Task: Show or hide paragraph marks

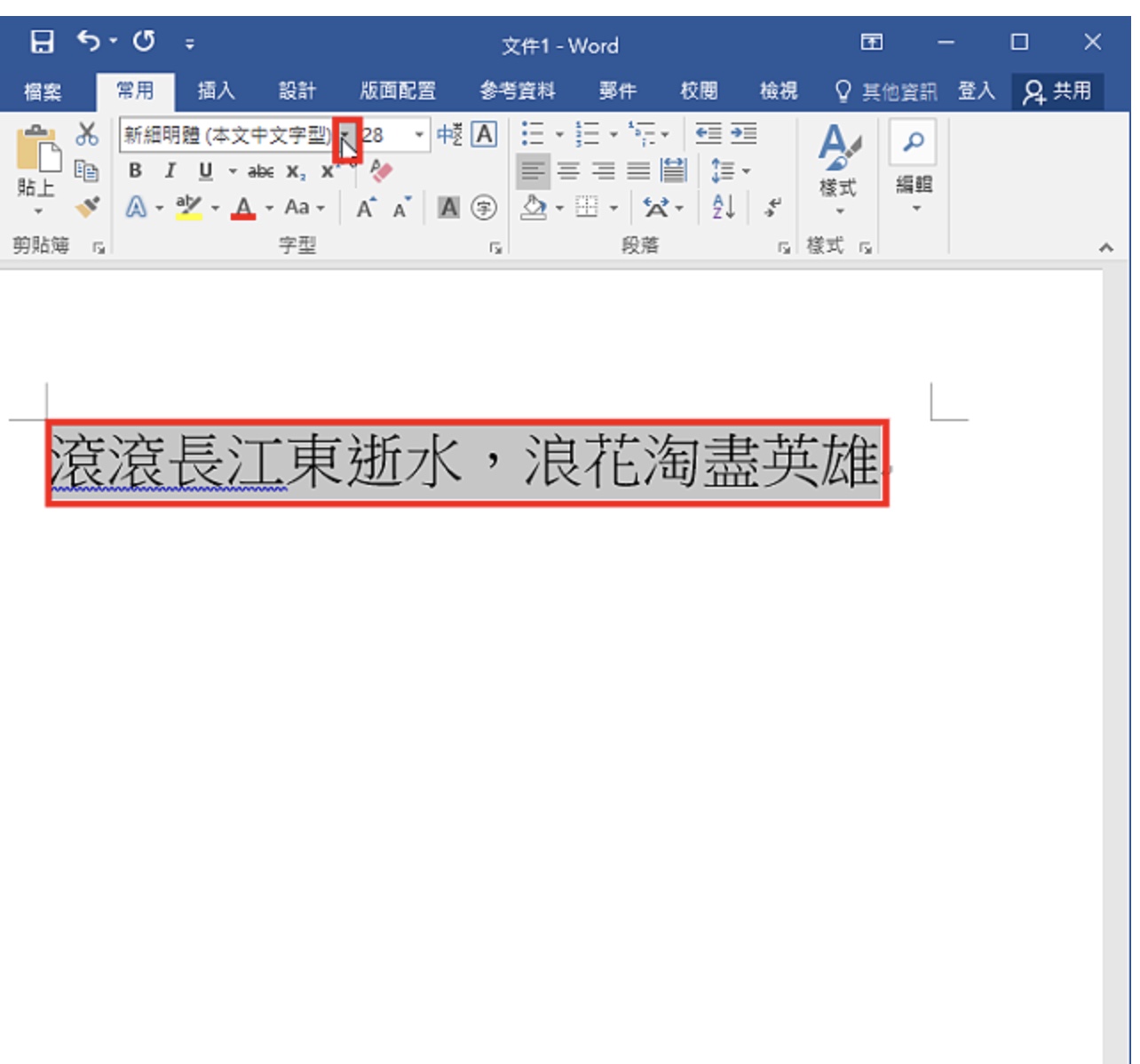Action: click(773, 207)
